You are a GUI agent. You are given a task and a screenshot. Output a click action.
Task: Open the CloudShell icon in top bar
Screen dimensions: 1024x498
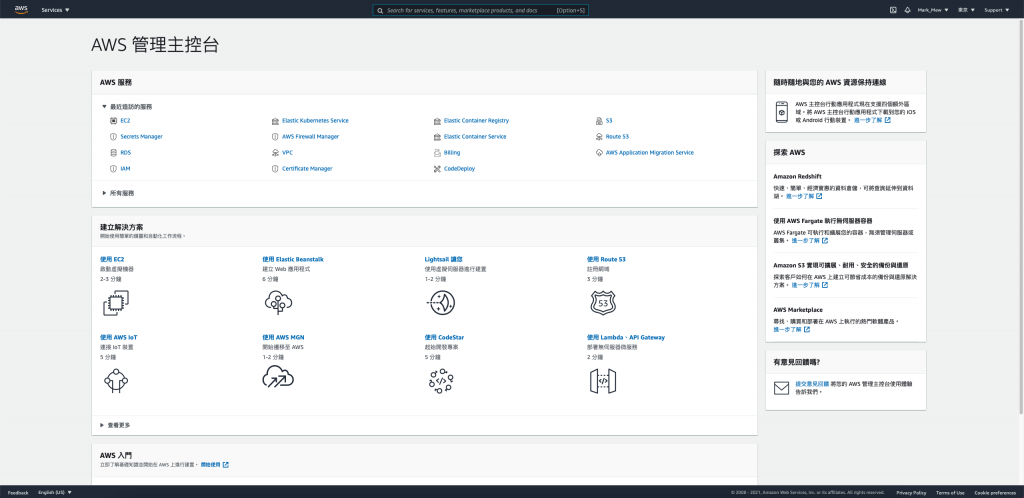coord(893,10)
